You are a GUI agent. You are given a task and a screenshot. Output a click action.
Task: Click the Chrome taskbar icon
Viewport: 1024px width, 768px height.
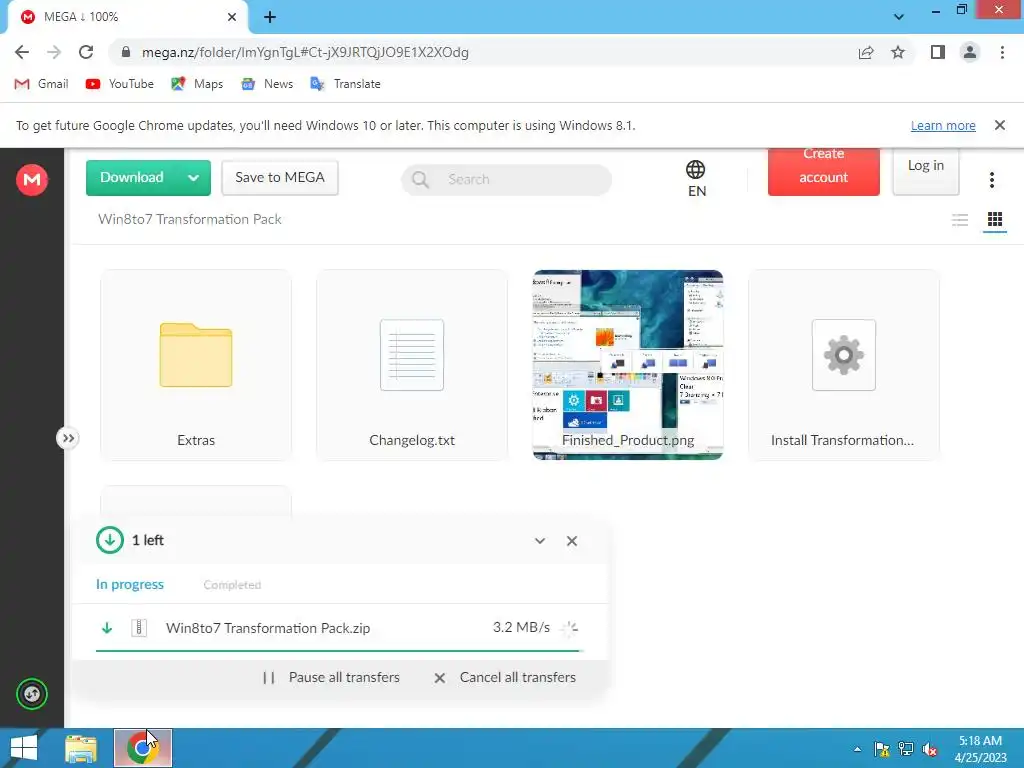[143, 748]
